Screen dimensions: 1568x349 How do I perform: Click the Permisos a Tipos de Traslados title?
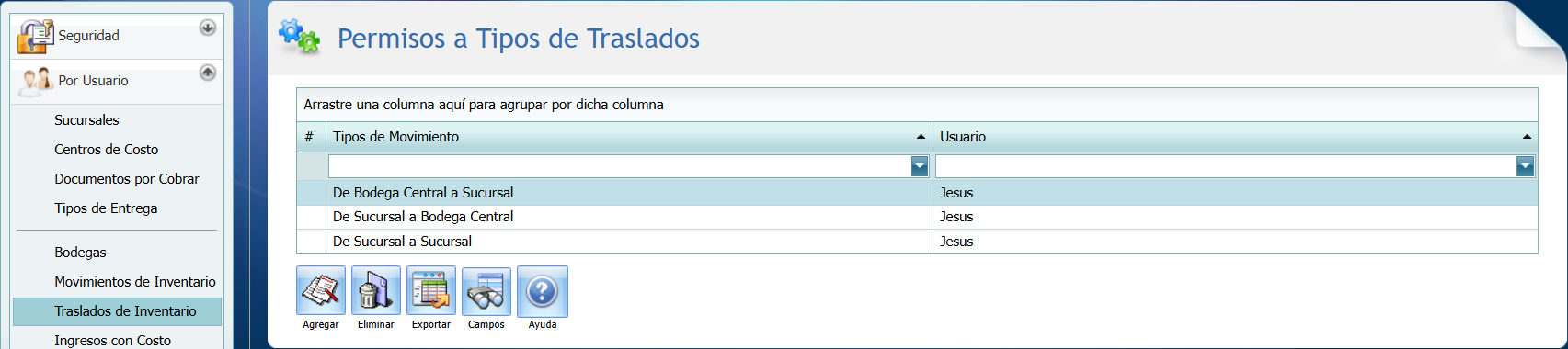point(519,39)
